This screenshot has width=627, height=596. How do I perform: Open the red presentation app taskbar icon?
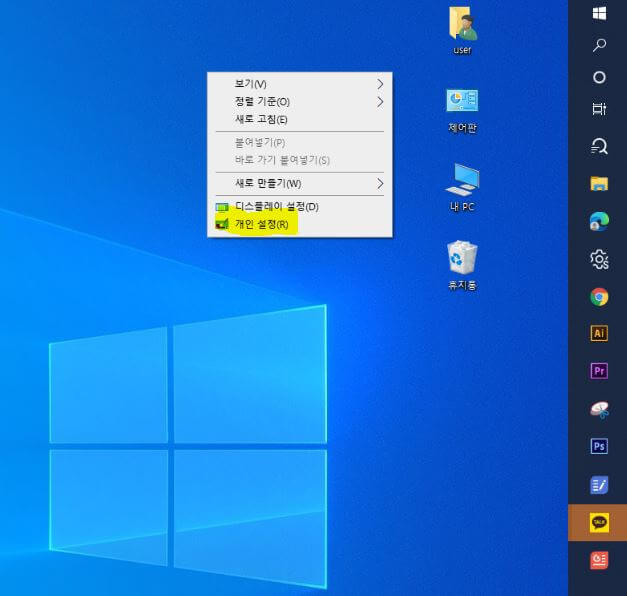(x=599, y=560)
